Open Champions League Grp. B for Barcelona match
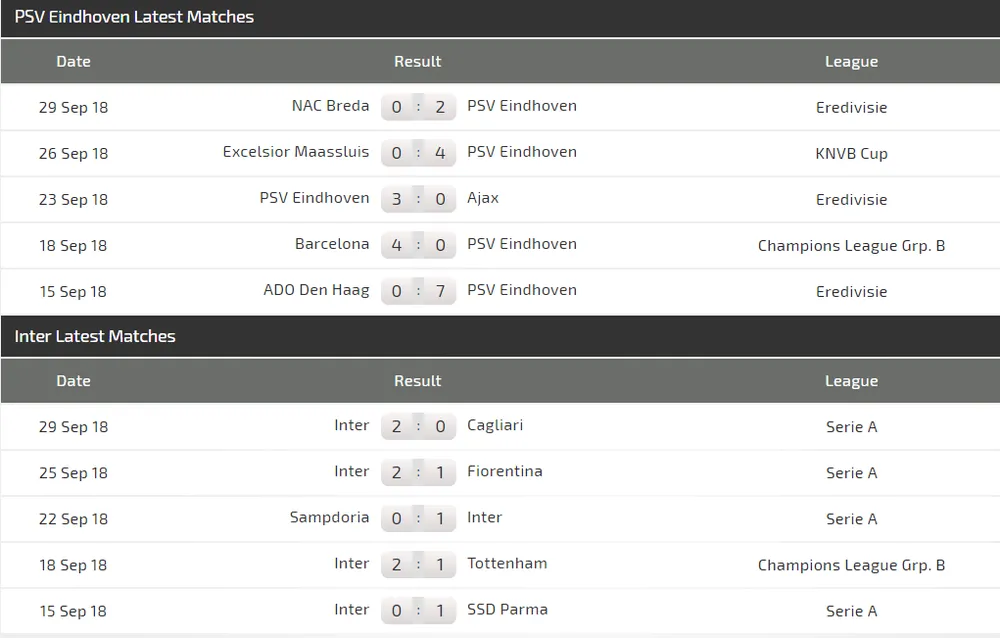The image size is (1000, 638). tap(851, 245)
